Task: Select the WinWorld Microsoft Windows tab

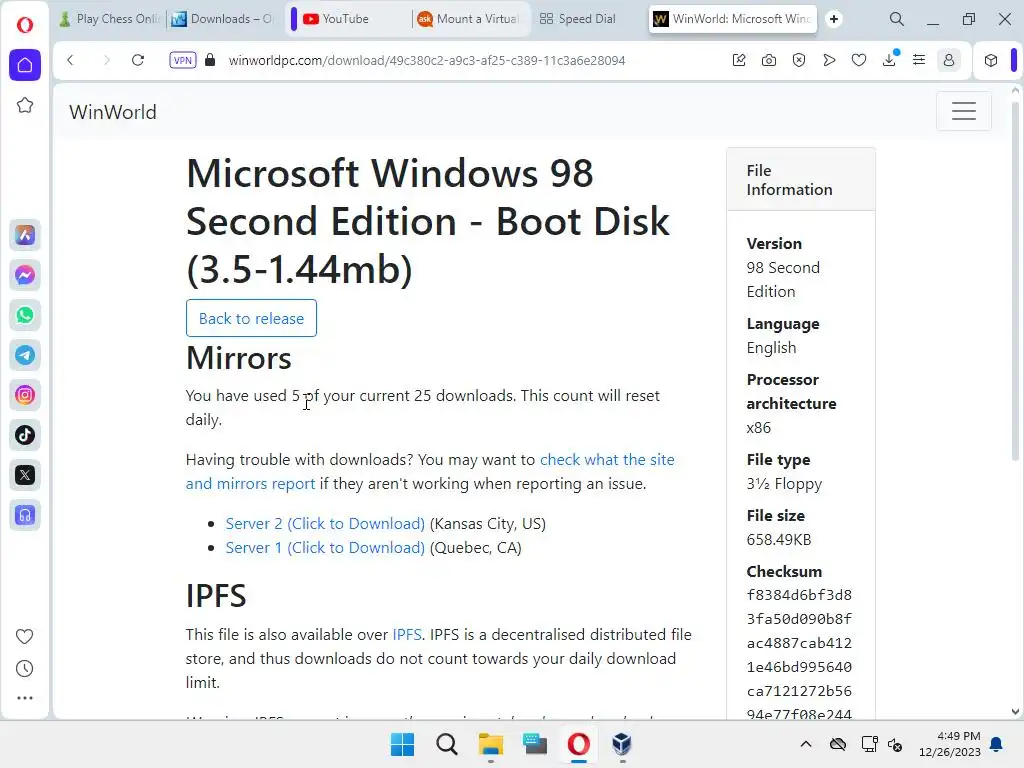Action: 733,19
